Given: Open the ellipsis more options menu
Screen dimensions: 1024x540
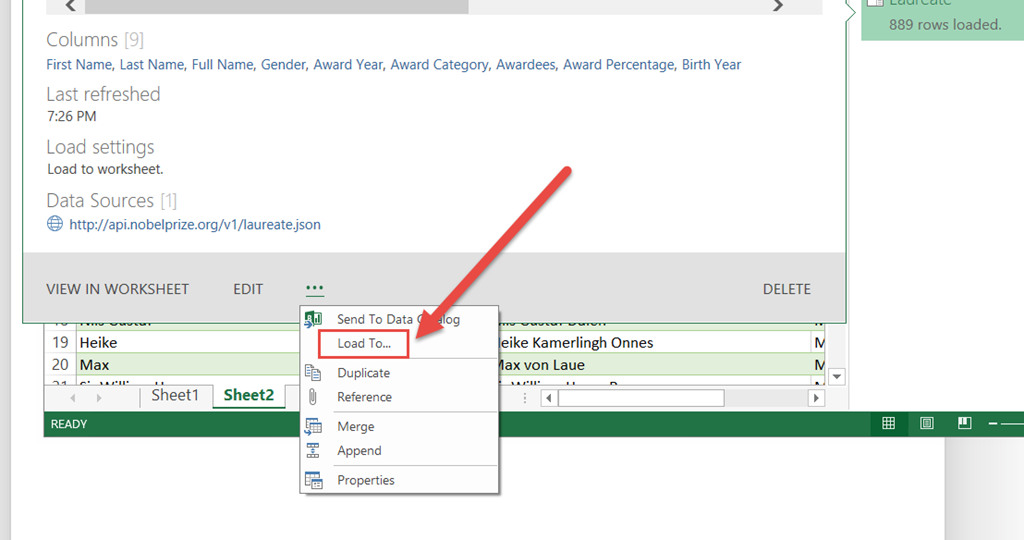Looking at the screenshot, I should coord(315,289).
